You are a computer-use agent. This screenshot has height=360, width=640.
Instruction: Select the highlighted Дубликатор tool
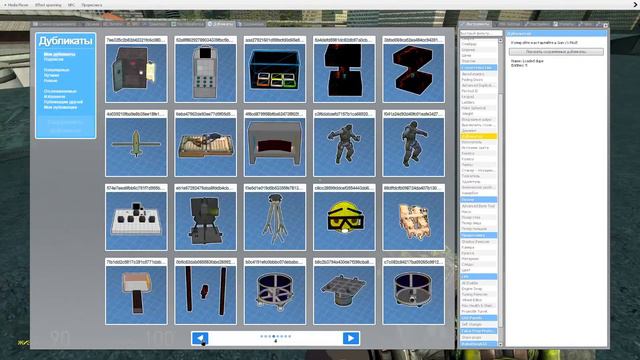click(x=478, y=136)
